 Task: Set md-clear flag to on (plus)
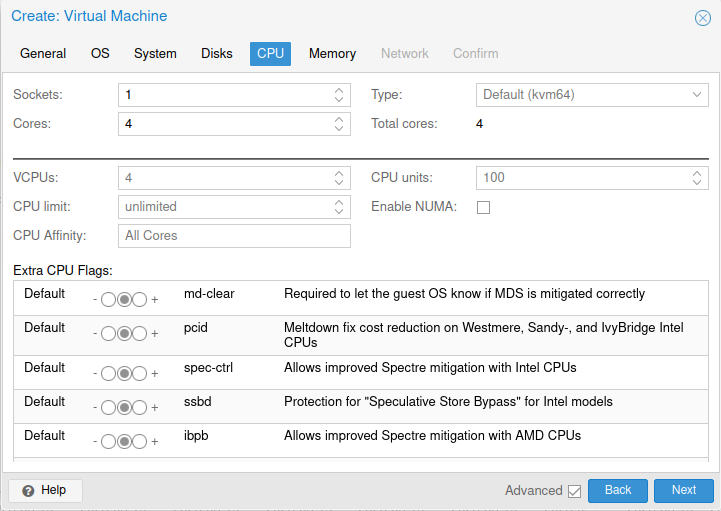(139, 300)
